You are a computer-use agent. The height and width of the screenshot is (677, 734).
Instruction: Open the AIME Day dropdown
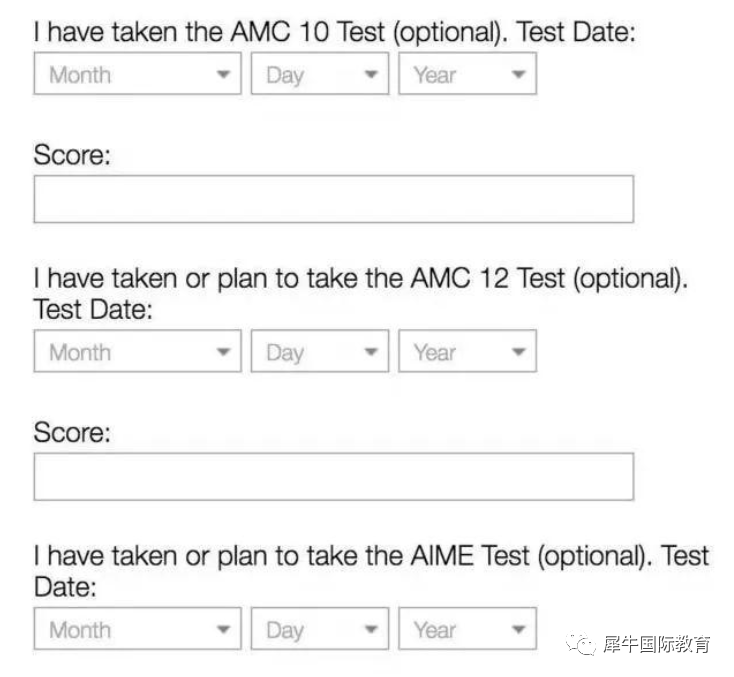coord(320,629)
